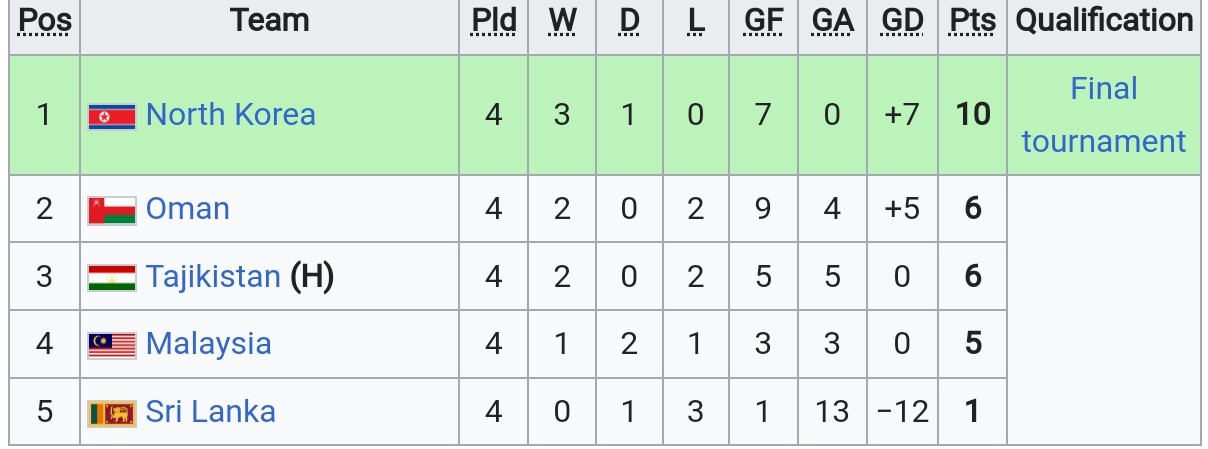Click the GF column header abbreviation

pos(764,21)
